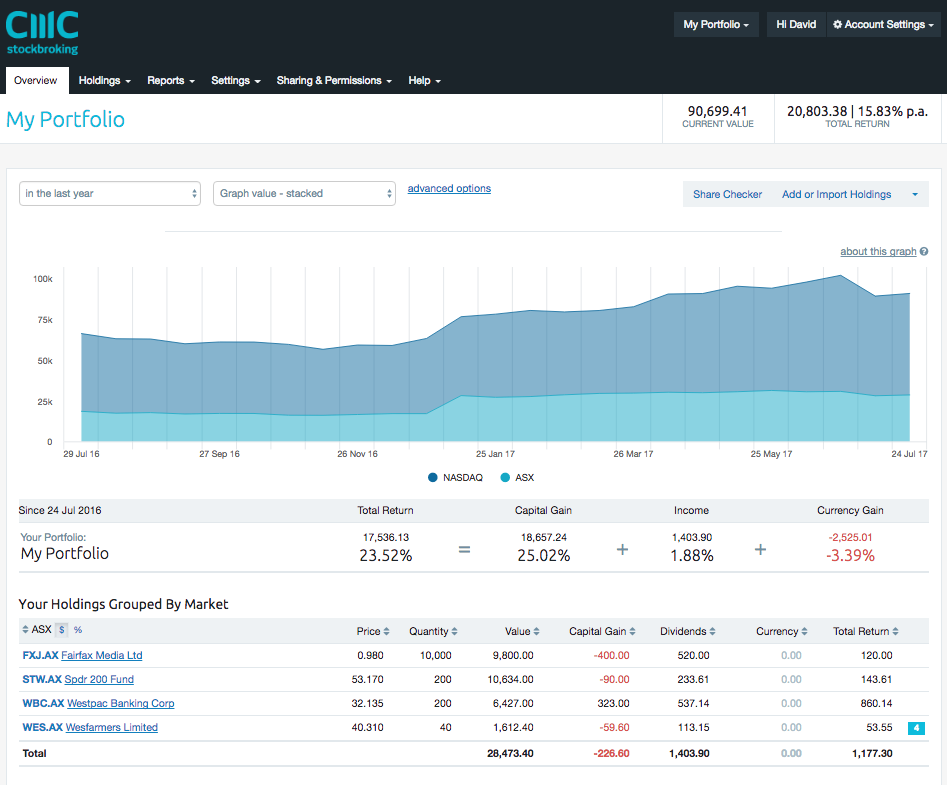
Task: Open the Holdings menu
Action: coord(104,81)
